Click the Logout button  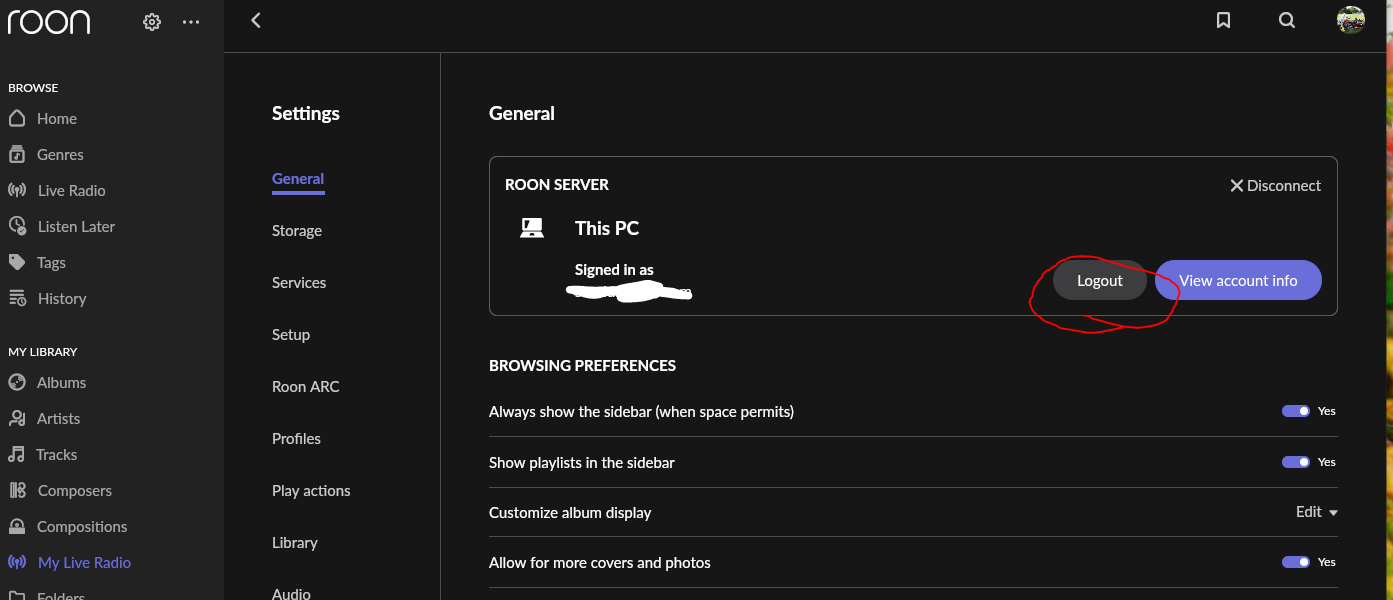[1100, 280]
